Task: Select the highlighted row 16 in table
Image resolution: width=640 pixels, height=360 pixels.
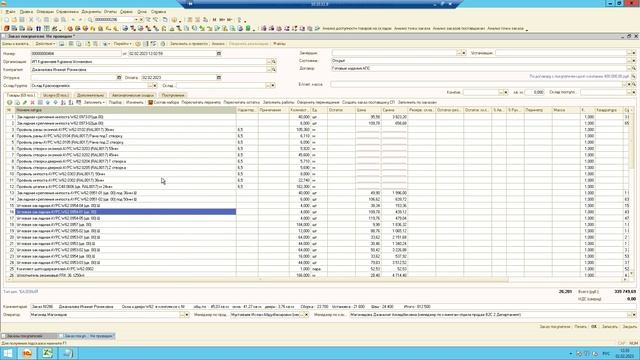Action: (126, 212)
